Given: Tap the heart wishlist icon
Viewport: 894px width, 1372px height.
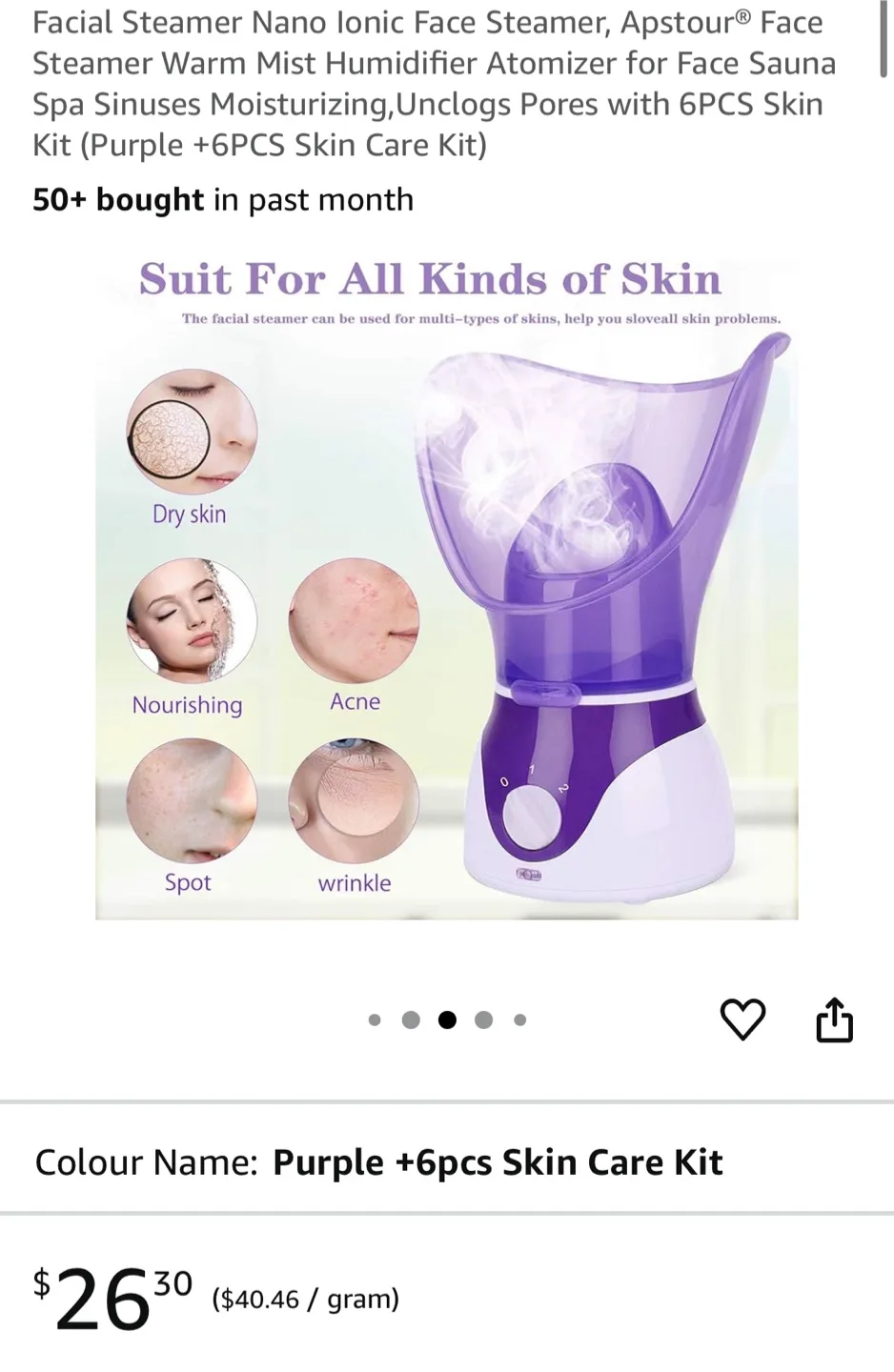Looking at the screenshot, I should tap(742, 1019).
